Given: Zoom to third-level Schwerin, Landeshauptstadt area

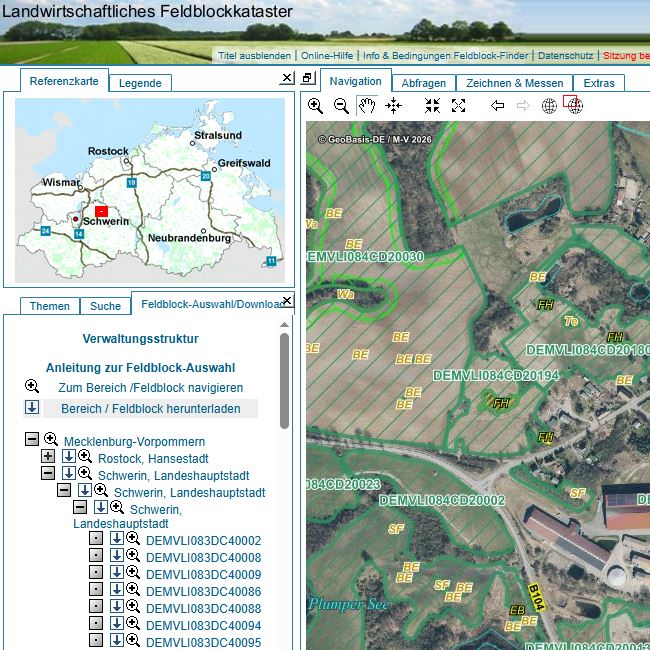Looking at the screenshot, I should point(117,507).
